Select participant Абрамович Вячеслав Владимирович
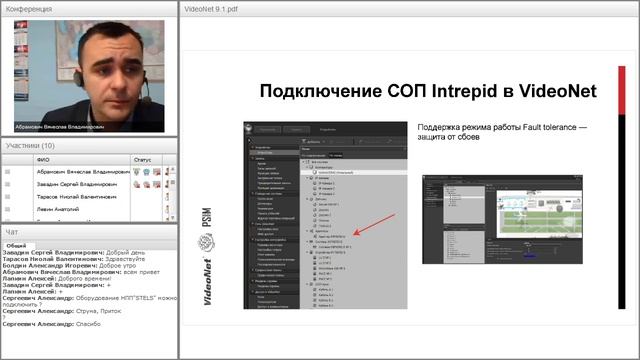 (83, 172)
